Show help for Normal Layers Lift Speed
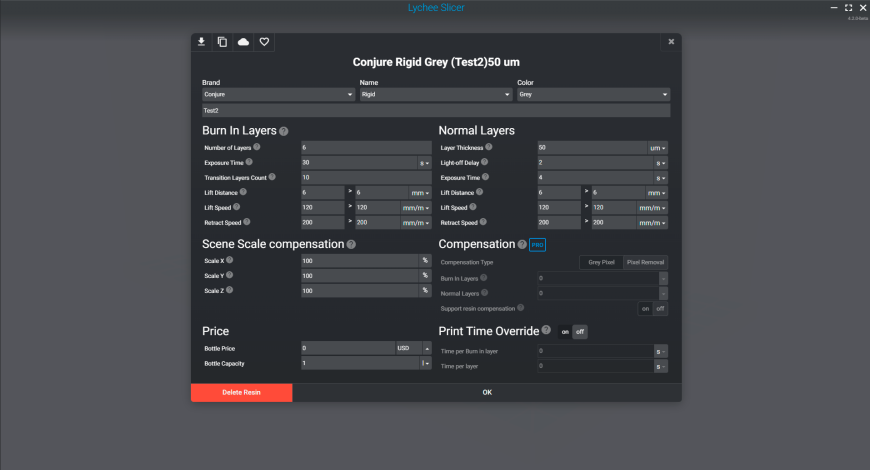The height and width of the screenshot is (470, 870). (473, 207)
